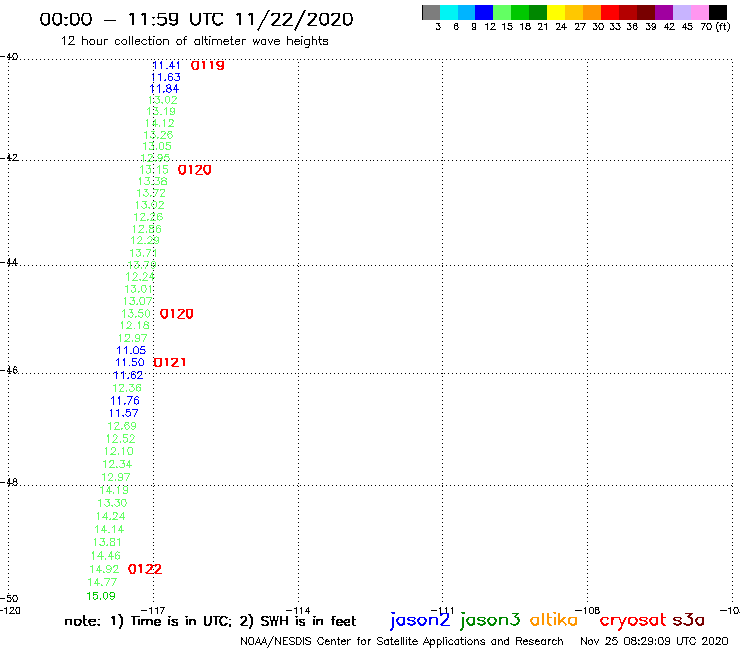This screenshot has height=650, width=740.
Task: Click the blue 'jason2' satellite legend label
Action: click(420, 620)
